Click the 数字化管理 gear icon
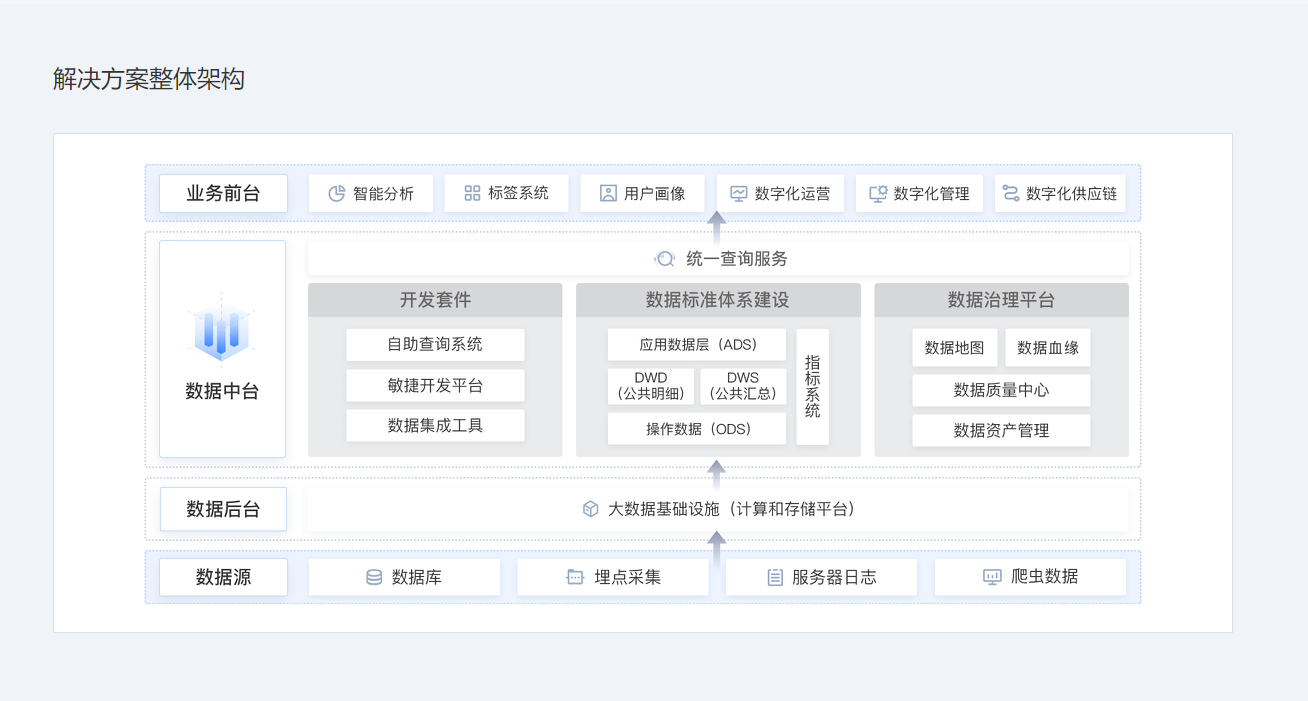This screenshot has width=1308, height=701. (x=876, y=193)
